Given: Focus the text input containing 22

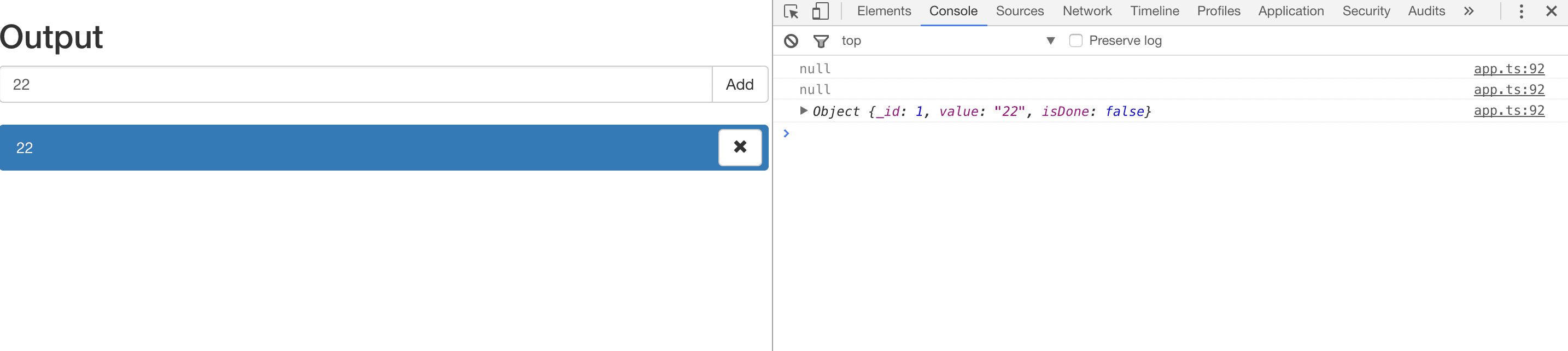Looking at the screenshot, I should pos(356,85).
